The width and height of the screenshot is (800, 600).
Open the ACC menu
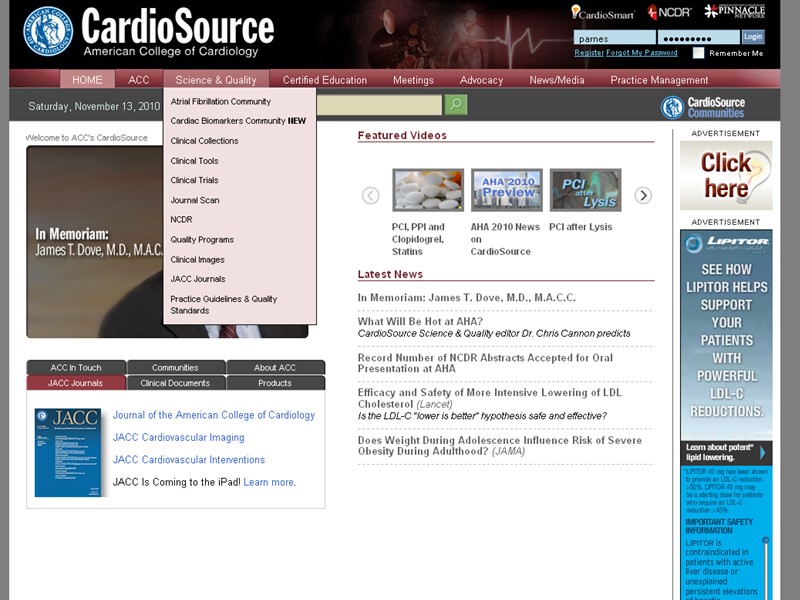(139, 80)
